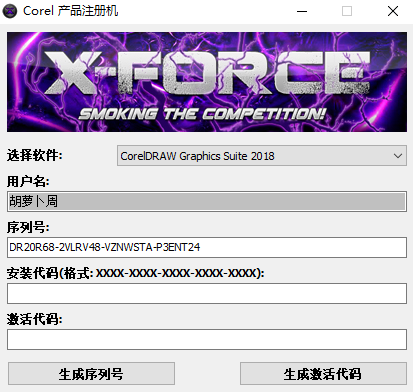The width and height of the screenshot is (413, 392).
Task: Focus the empty 安装代码 input field
Action: pos(207,293)
